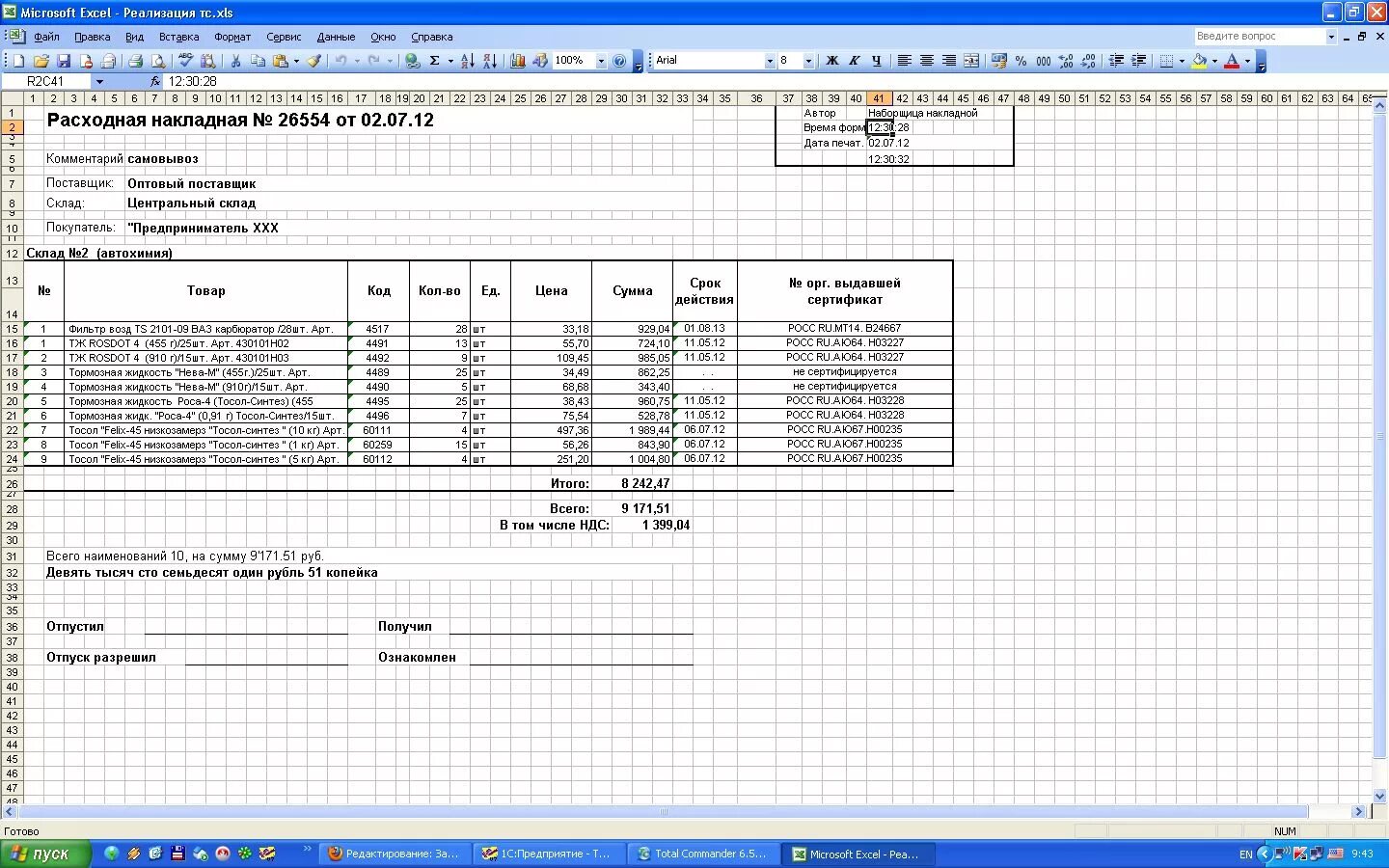
Task: Open the Правка menu
Action: tap(92, 37)
